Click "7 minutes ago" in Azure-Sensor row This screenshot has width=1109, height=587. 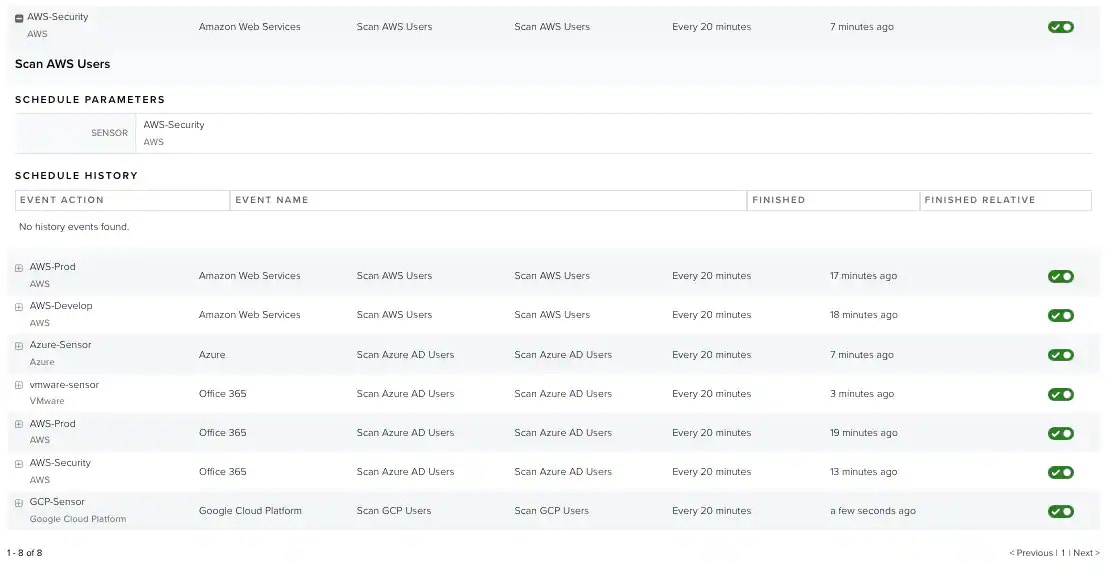pos(862,354)
